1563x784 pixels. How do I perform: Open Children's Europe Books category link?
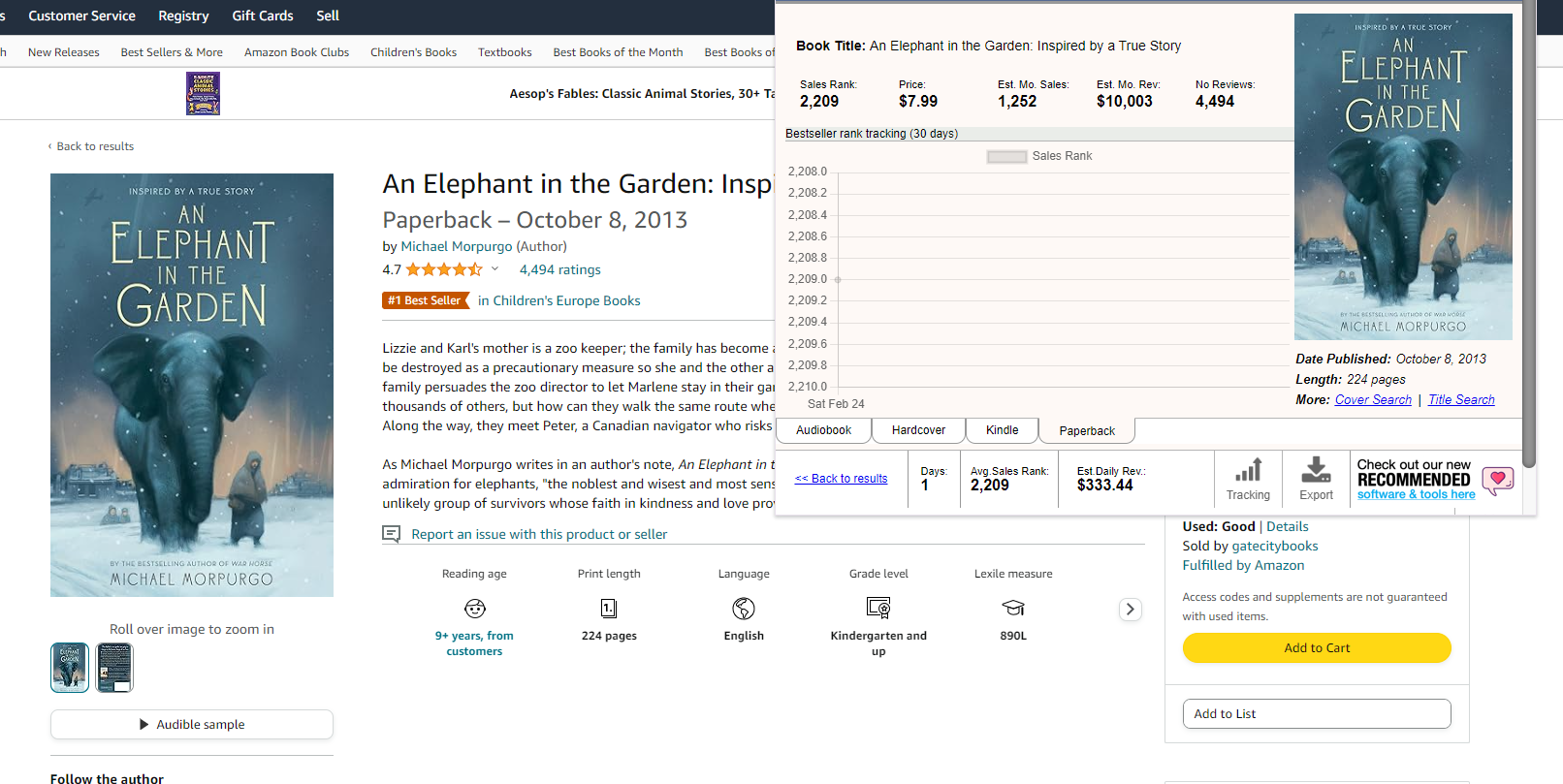point(566,300)
